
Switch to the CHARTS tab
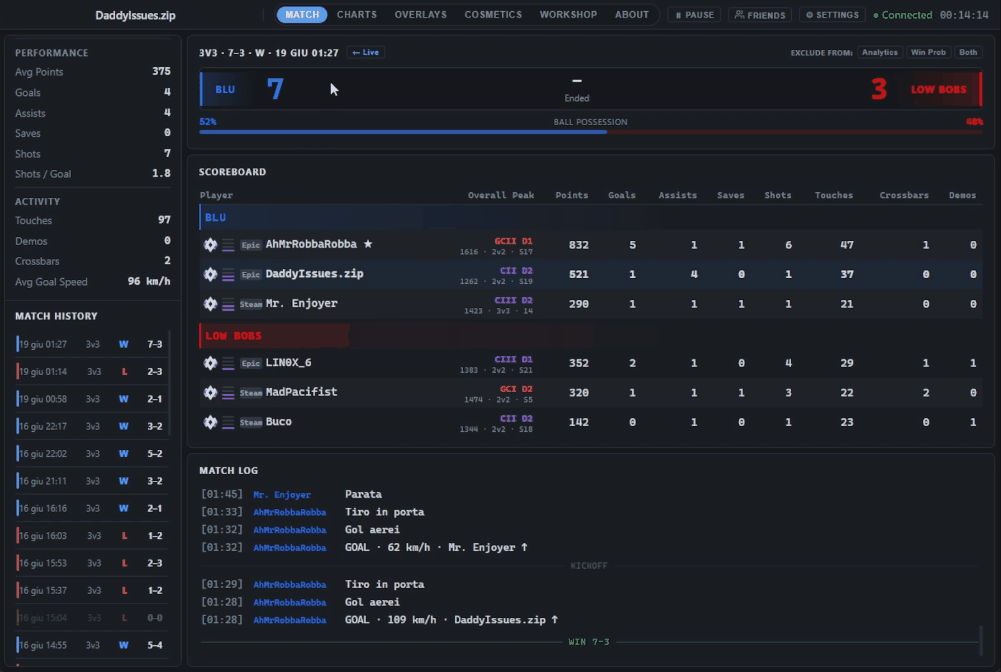click(x=357, y=15)
